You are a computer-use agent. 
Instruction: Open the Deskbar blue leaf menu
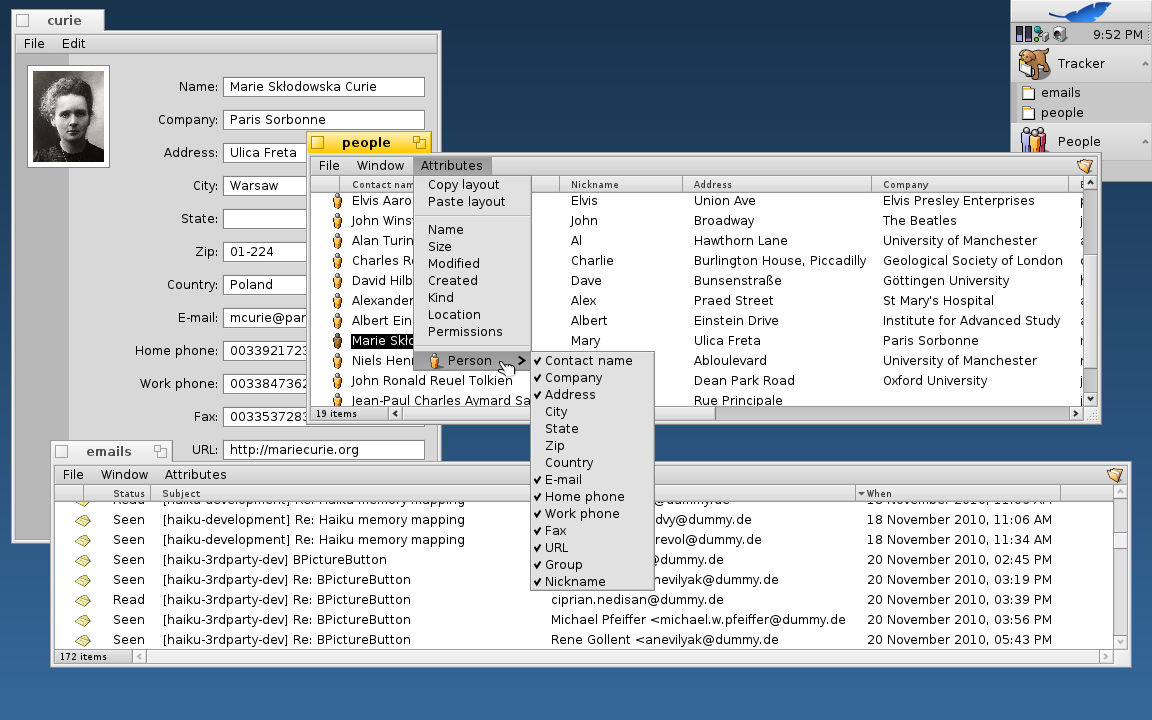(1080, 12)
